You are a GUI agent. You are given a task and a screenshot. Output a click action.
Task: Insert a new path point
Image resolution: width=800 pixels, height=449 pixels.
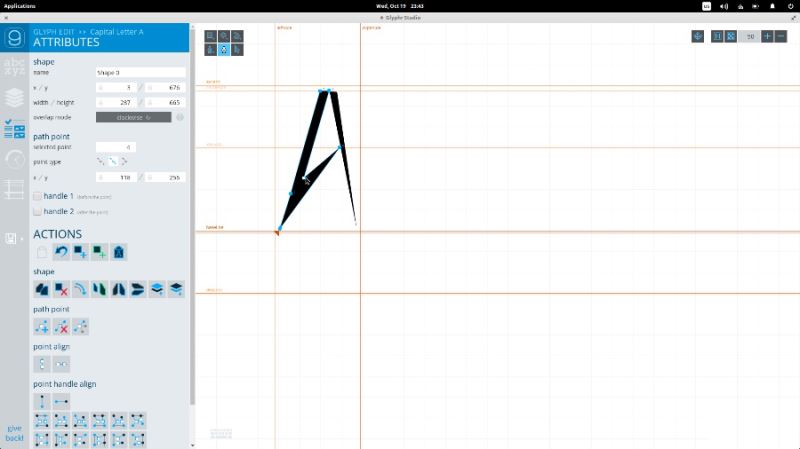tap(42, 327)
